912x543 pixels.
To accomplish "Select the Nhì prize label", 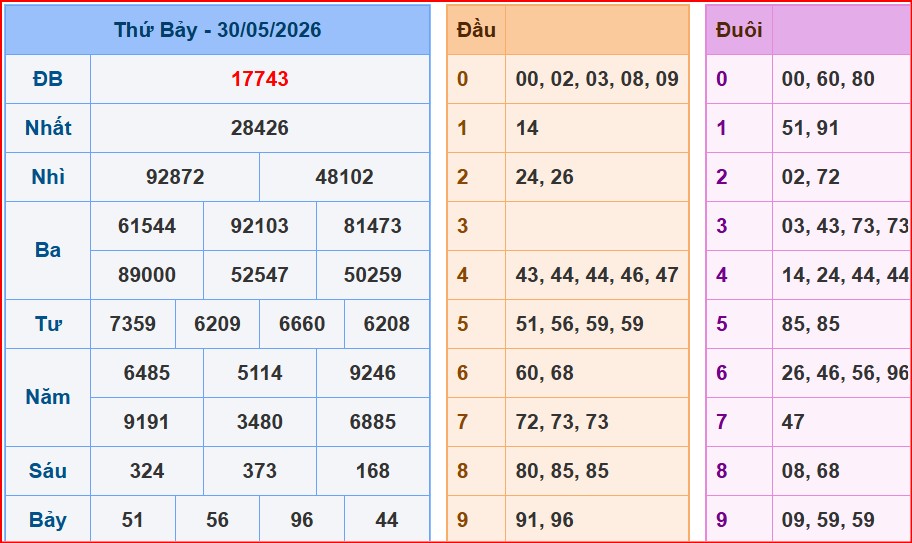I will point(48,176).
